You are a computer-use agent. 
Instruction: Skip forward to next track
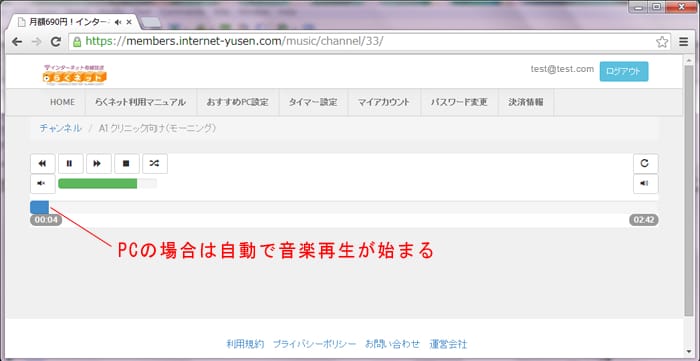[x=98, y=164]
